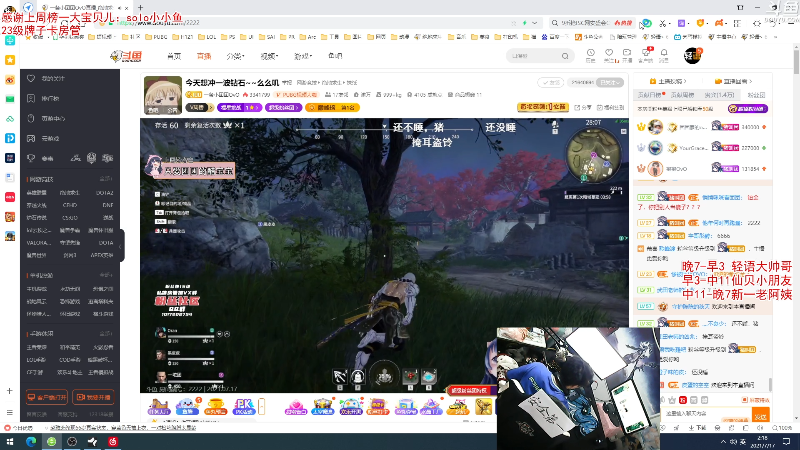This screenshot has width=800, height=450.
Task: Click the streamer's anime avatar thumbnail
Action: [x=163, y=95]
